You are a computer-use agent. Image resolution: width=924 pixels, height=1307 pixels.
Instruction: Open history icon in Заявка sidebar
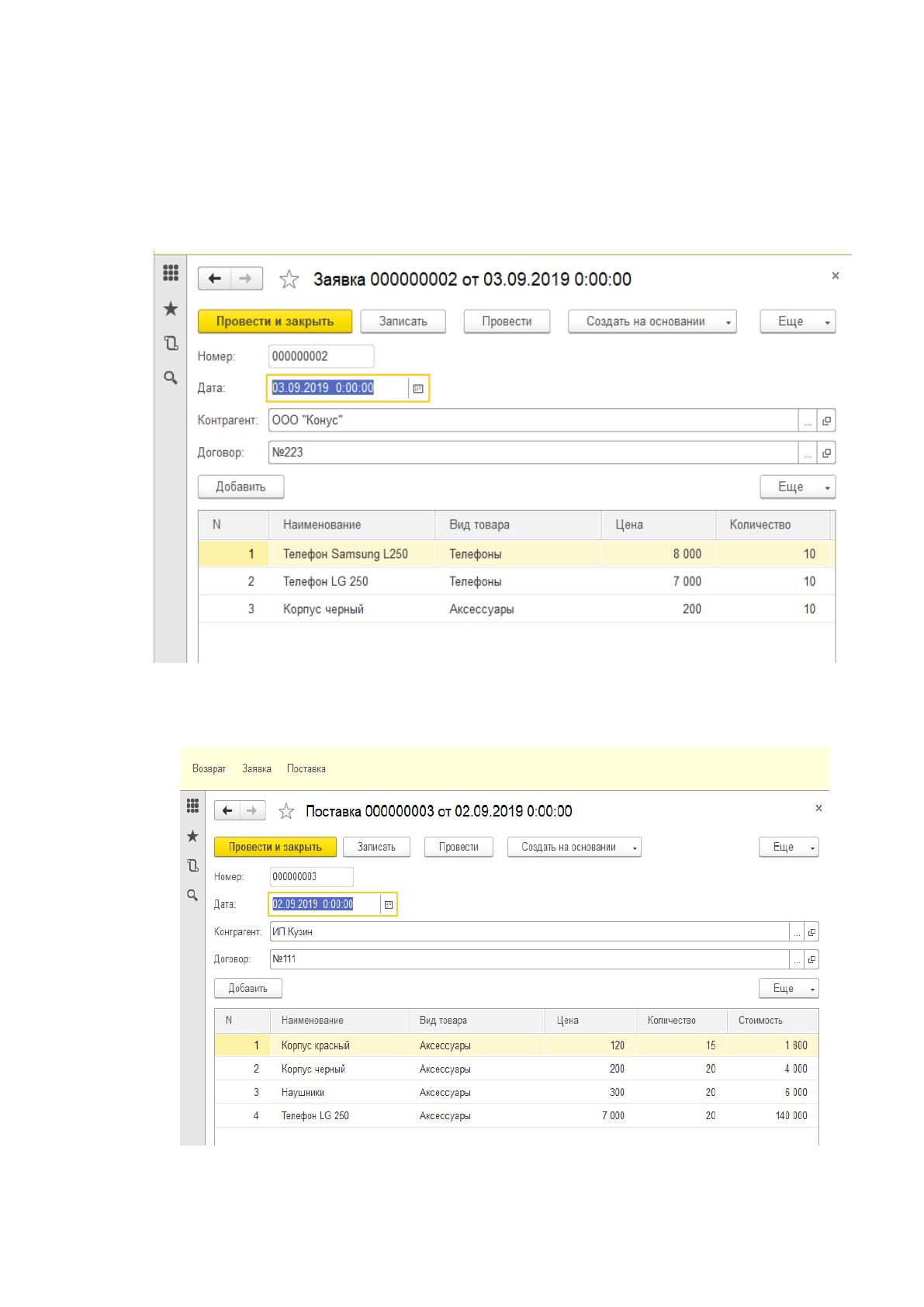pyautogui.click(x=171, y=343)
